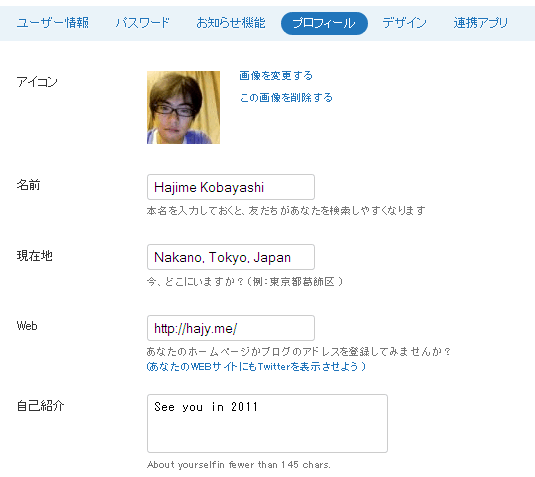The width and height of the screenshot is (535, 477).
Task: Select the プロフィール tab
Action: tap(324, 23)
